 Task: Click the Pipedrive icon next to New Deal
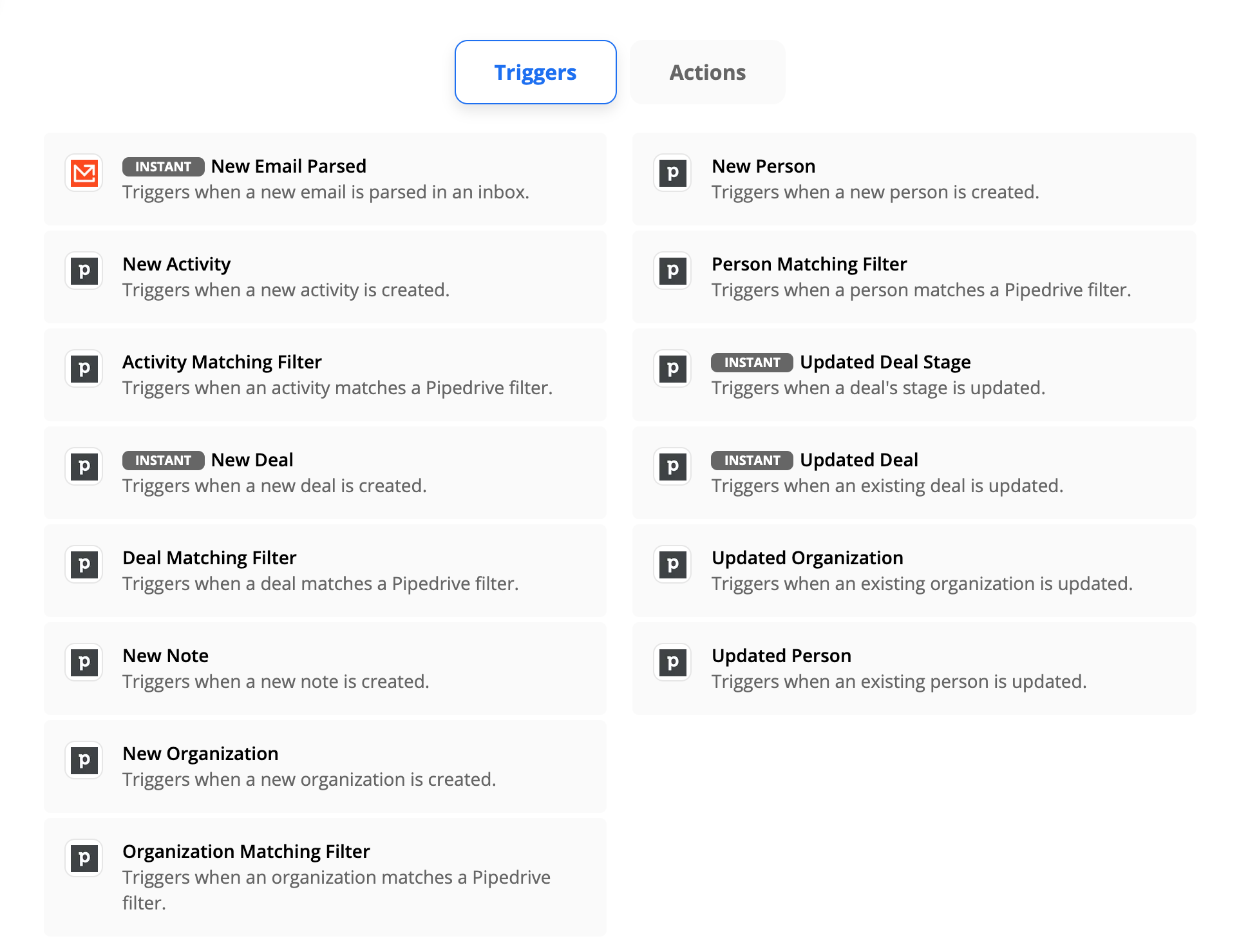click(83, 466)
